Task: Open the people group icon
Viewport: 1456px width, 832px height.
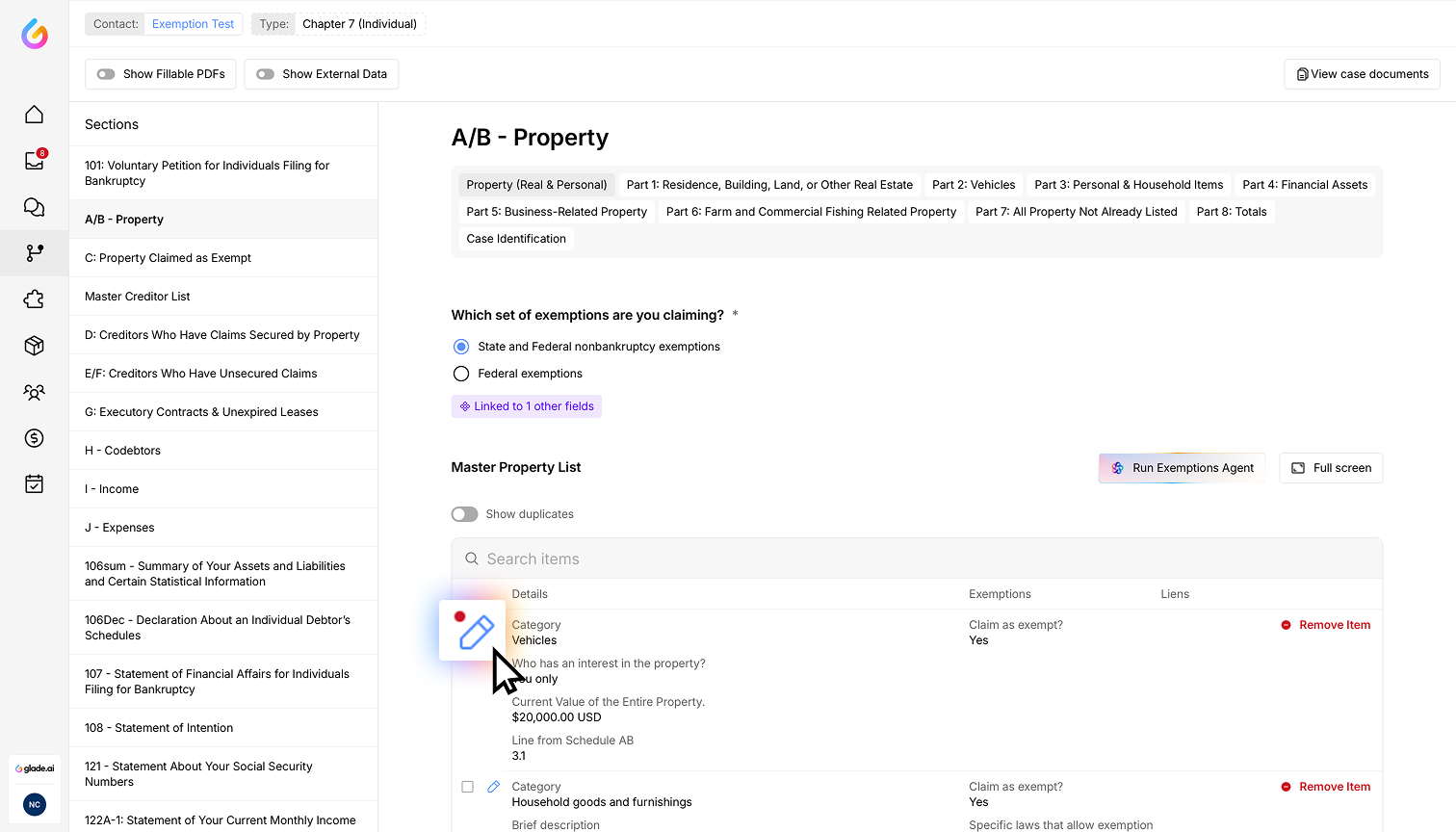Action: click(x=34, y=392)
